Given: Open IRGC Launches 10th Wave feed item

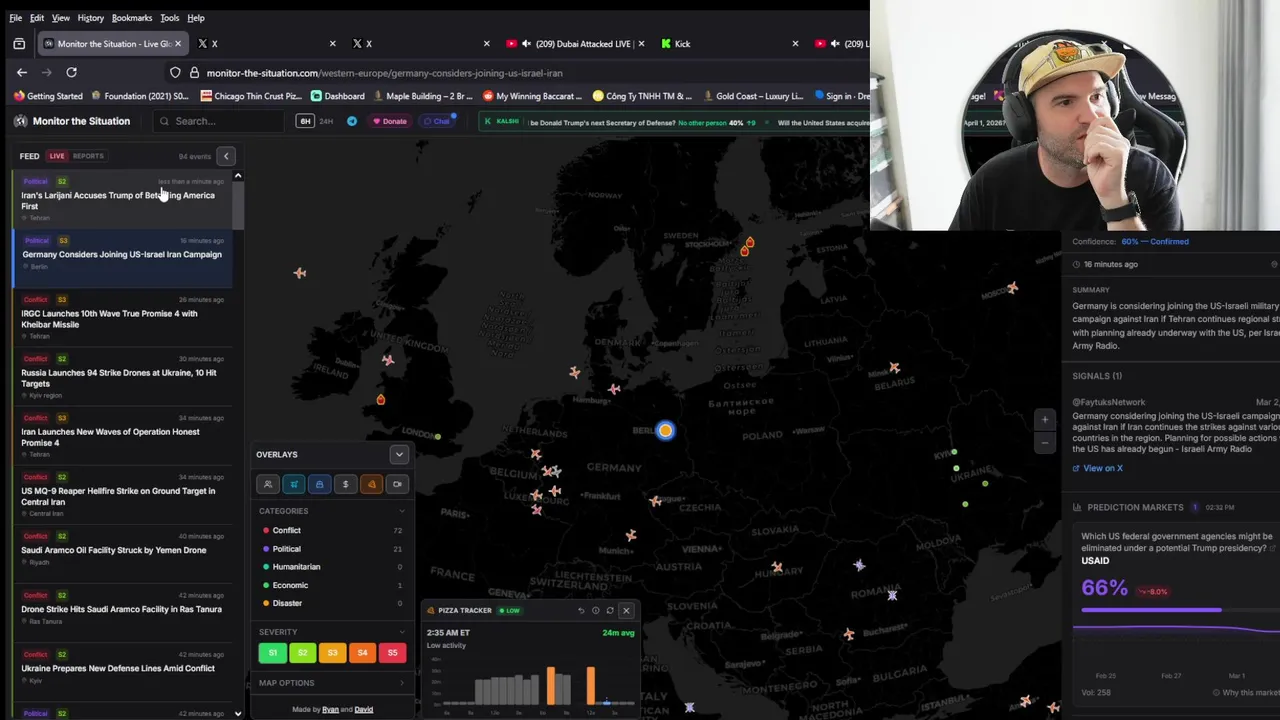Looking at the screenshot, I should pyautogui.click(x=123, y=319).
